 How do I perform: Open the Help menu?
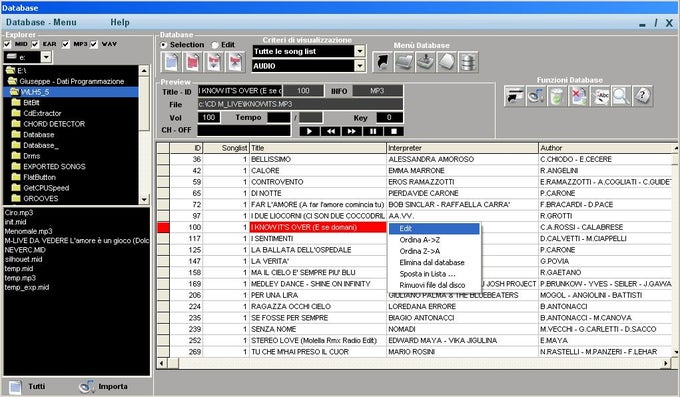coord(120,22)
